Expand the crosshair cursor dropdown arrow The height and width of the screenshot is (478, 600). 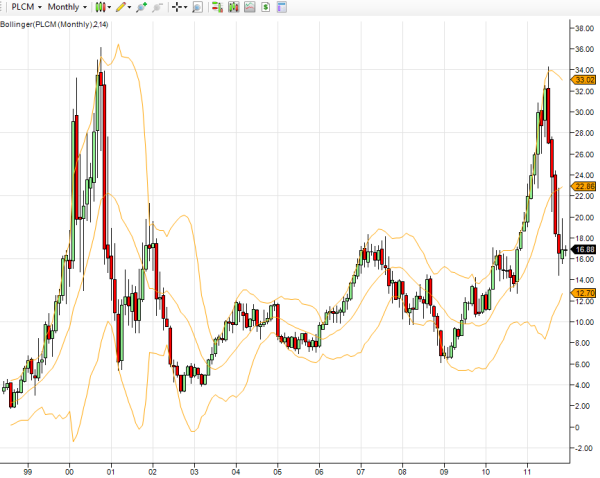point(186,7)
